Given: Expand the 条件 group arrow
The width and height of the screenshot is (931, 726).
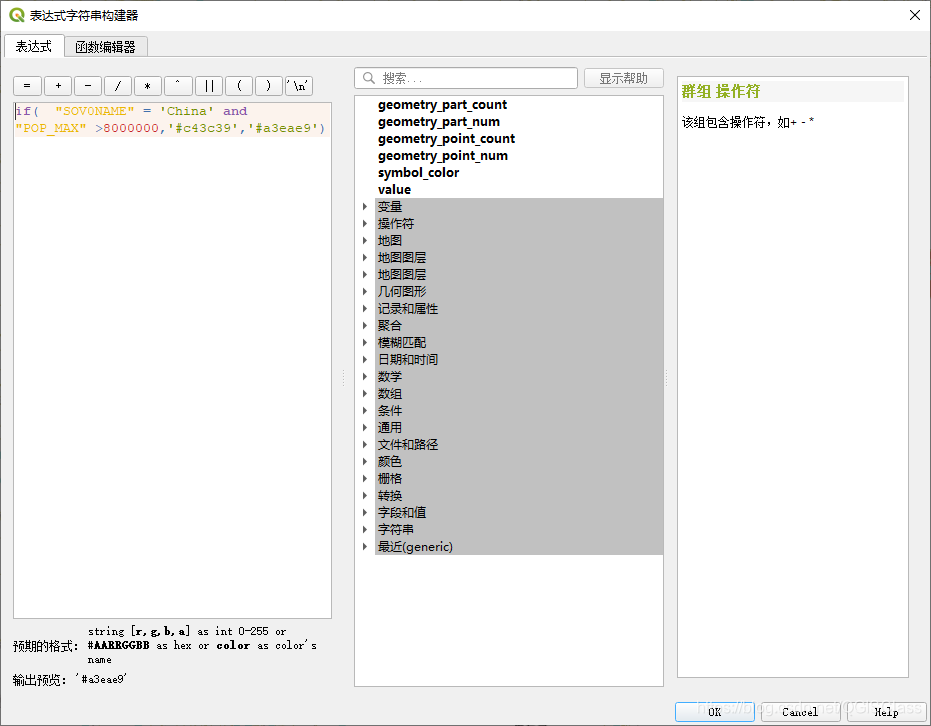Looking at the screenshot, I should 365,410.
